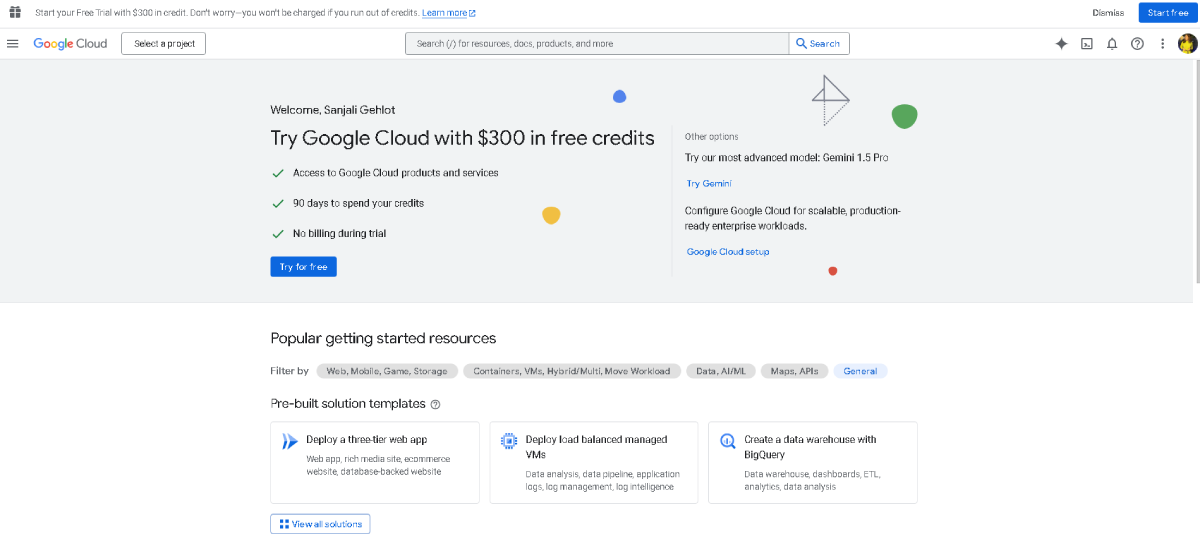Open the help question mark menu

1137,43
